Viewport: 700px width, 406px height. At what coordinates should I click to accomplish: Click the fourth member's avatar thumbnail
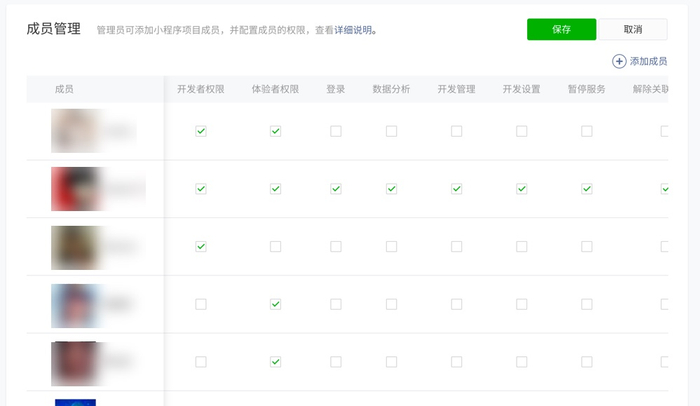73,305
